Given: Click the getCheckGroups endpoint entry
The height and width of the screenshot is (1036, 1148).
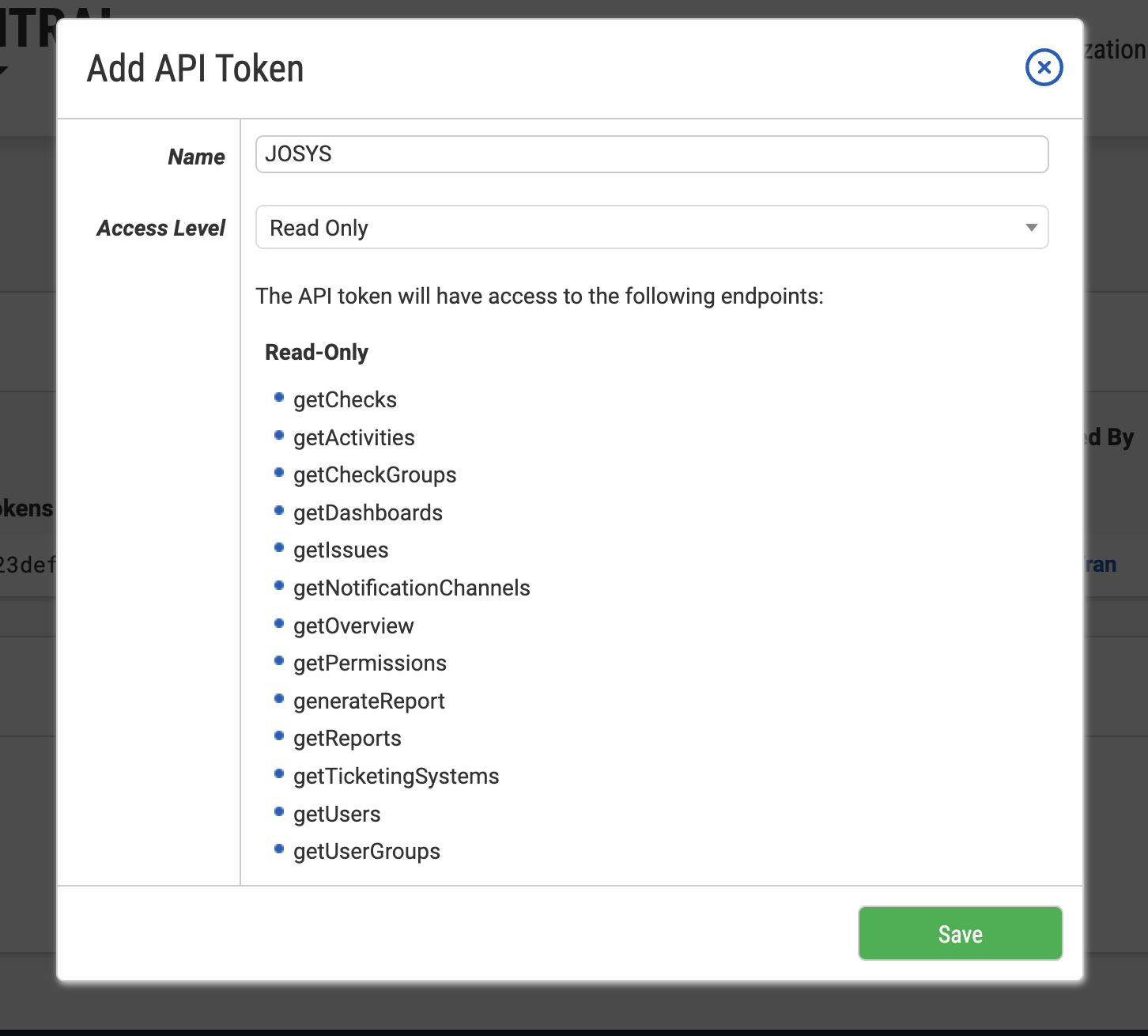Looking at the screenshot, I should [x=375, y=475].
